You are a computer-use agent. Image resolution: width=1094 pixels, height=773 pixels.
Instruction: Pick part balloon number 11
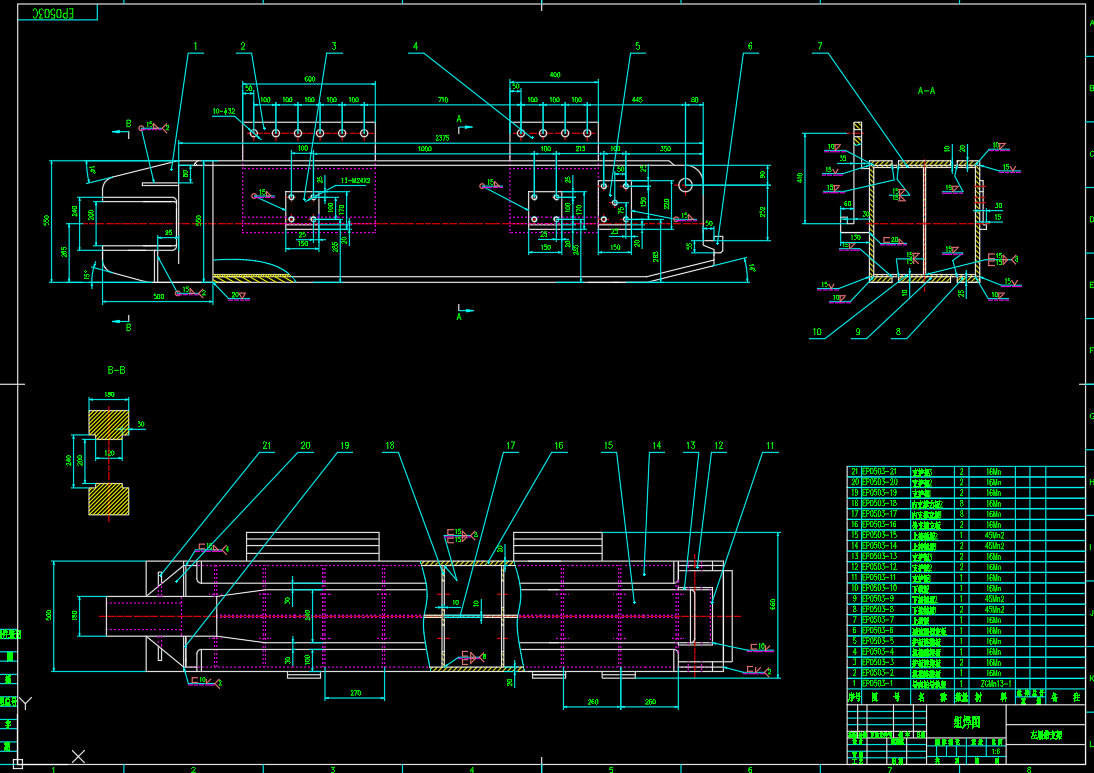click(x=770, y=445)
